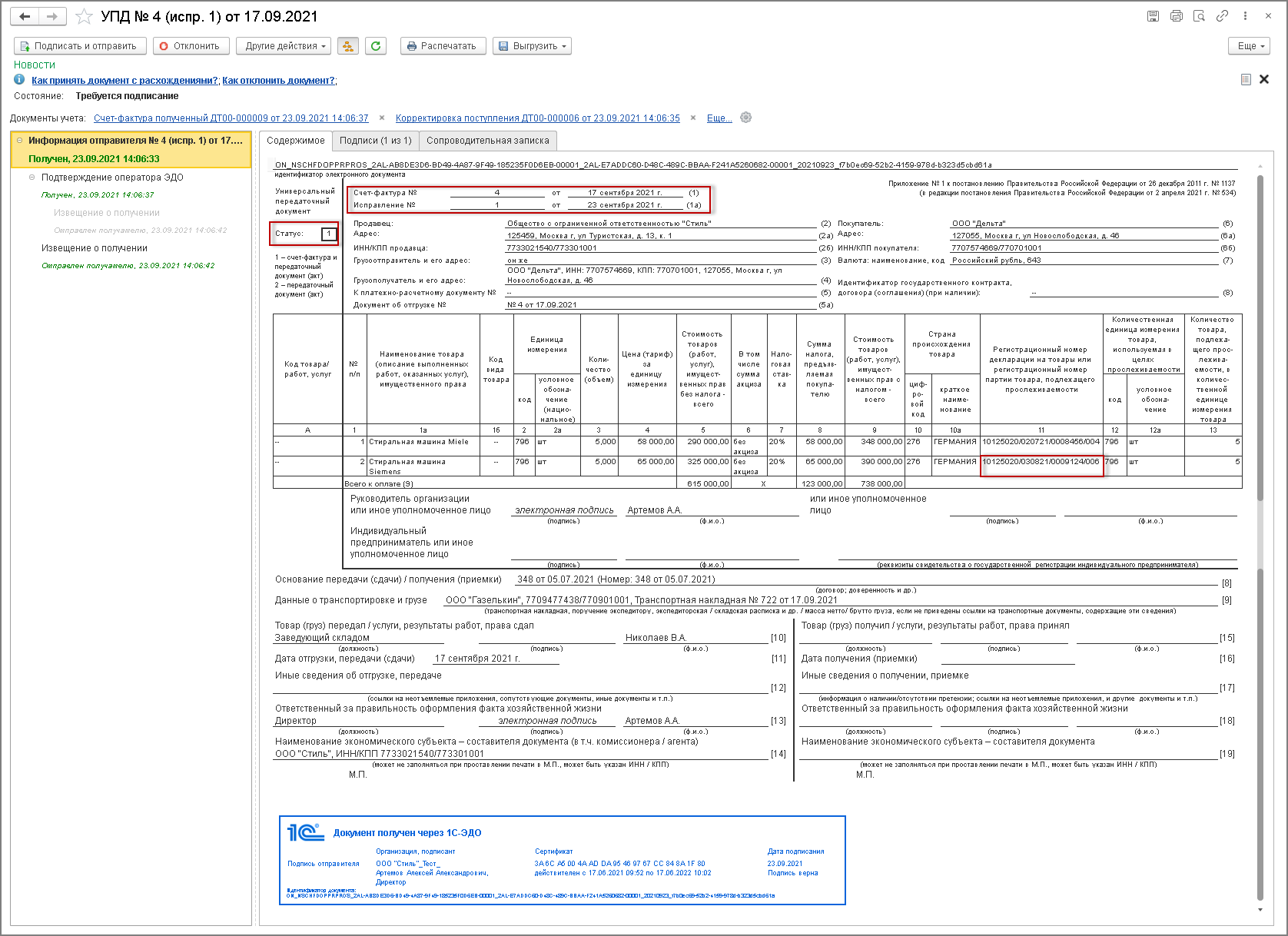Click Заведующий складом position text
This screenshot has height=936, width=1288.
pos(322,638)
